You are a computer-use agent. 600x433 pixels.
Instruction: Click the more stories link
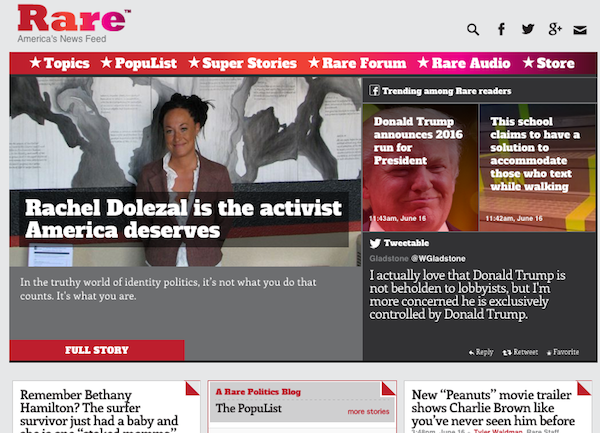click(368, 412)
